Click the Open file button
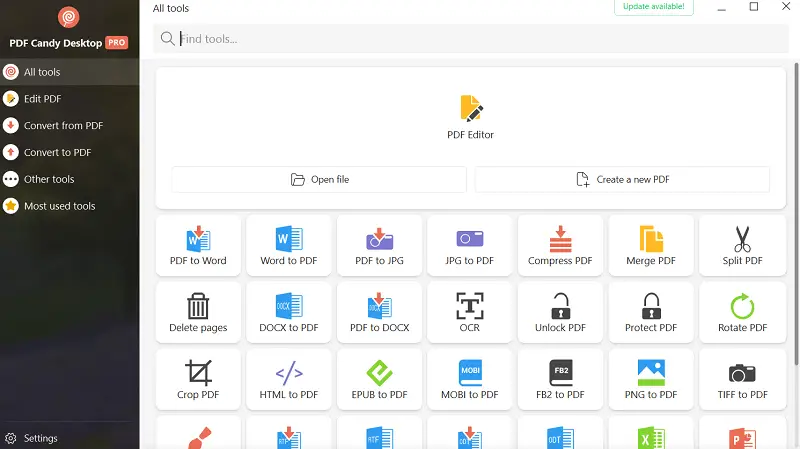 319,180
